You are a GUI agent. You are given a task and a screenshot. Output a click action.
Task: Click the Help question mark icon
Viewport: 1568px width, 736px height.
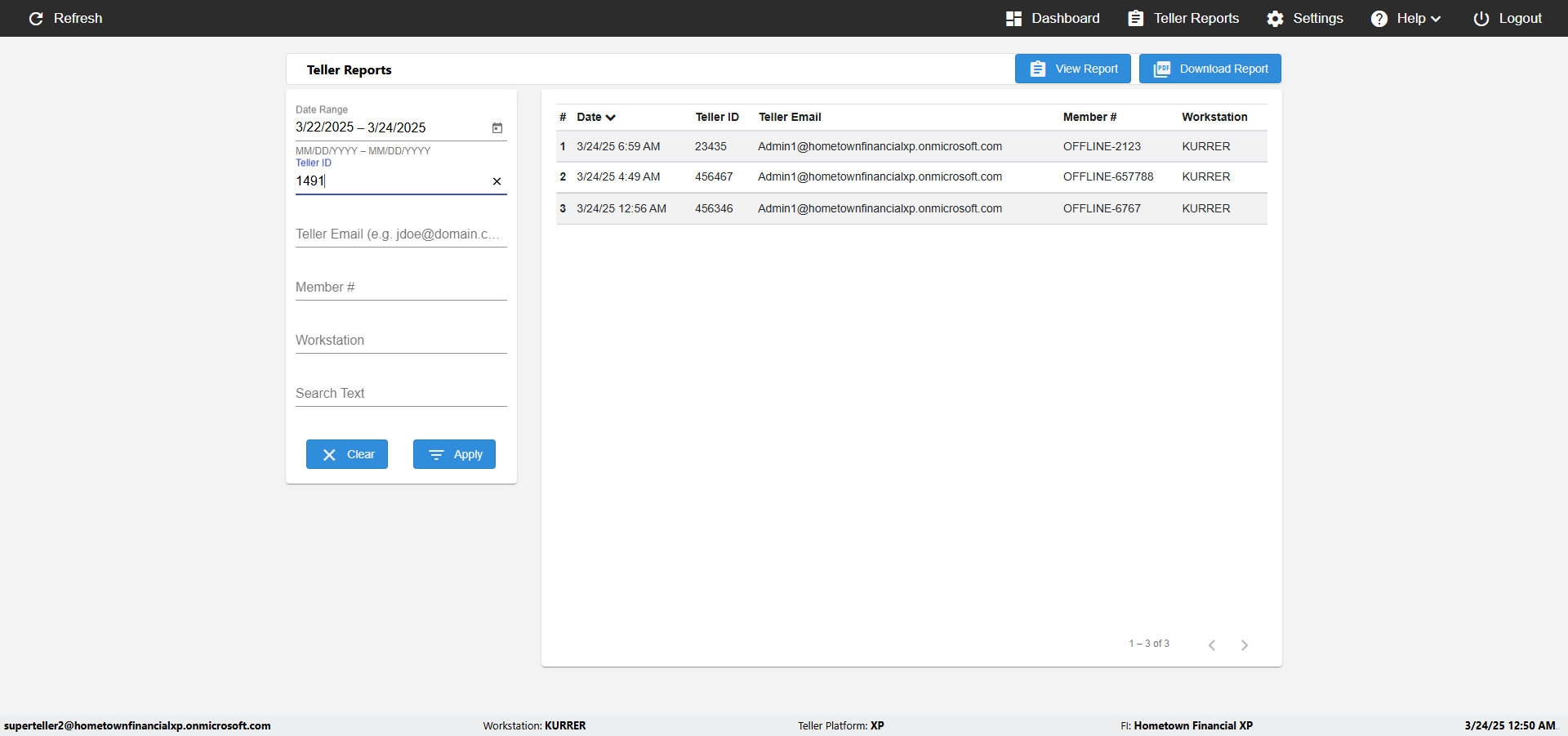coord(1379,19)
